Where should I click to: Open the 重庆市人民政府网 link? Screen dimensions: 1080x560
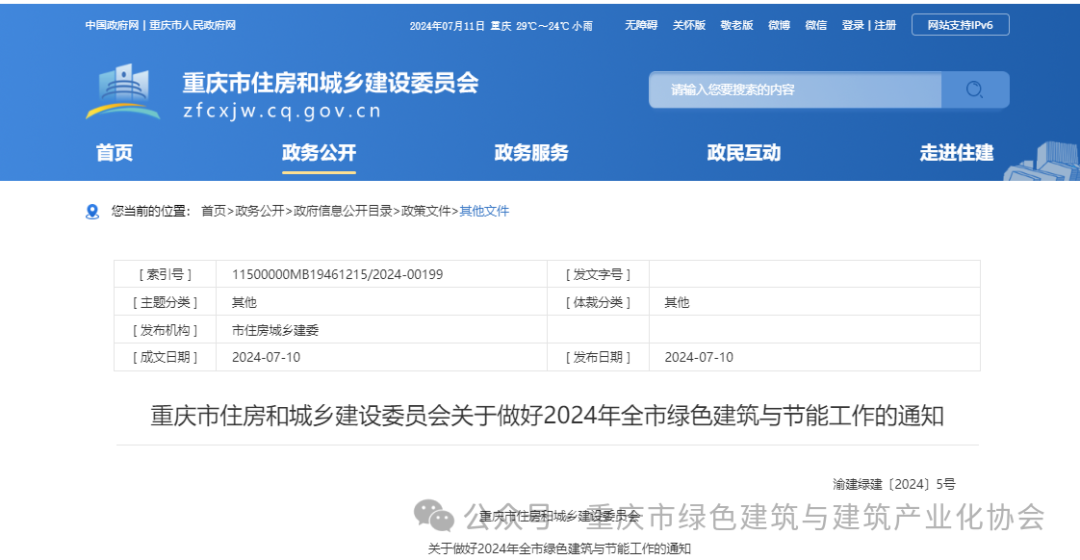pos(193,25)
